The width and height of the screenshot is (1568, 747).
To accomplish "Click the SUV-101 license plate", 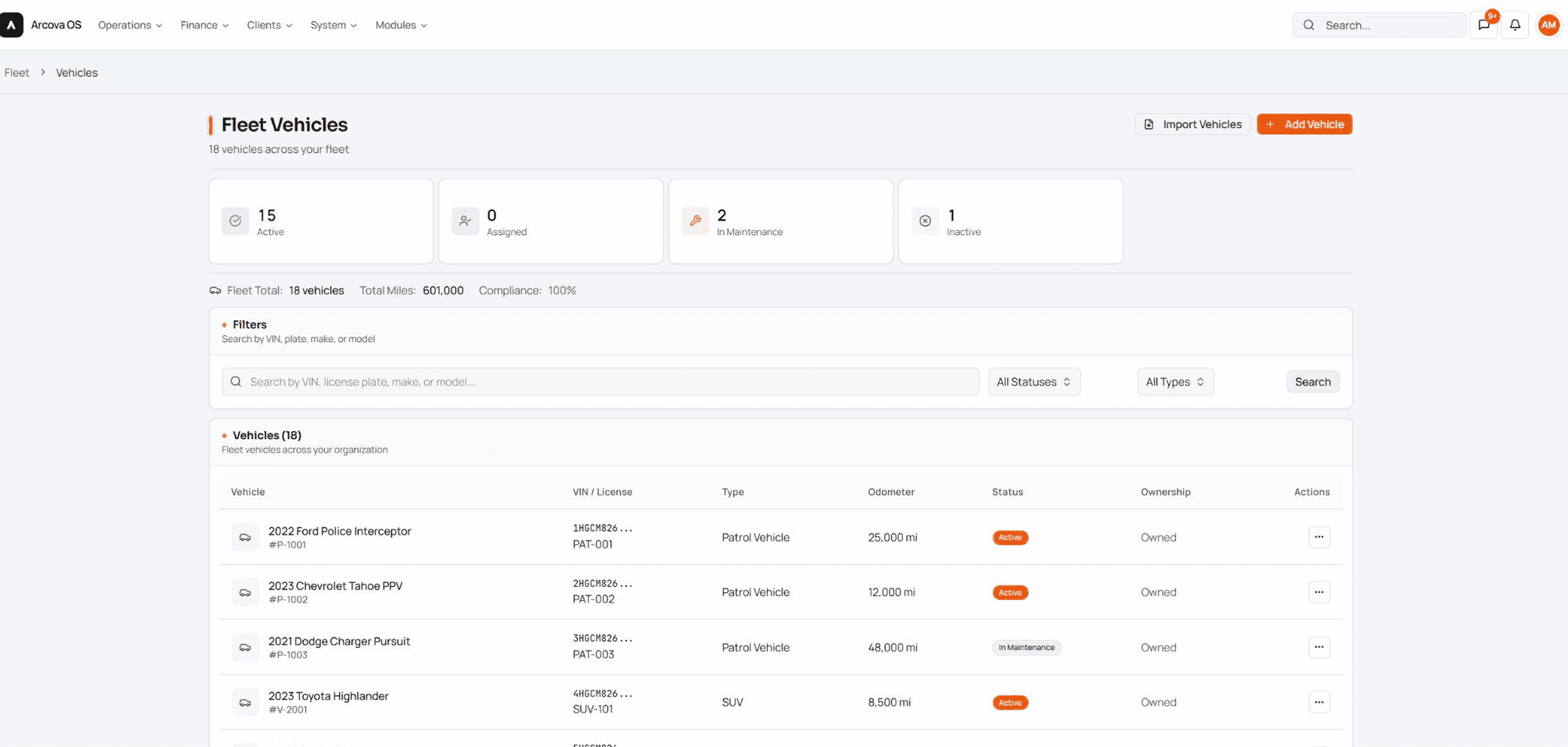I will coord(593,709).
